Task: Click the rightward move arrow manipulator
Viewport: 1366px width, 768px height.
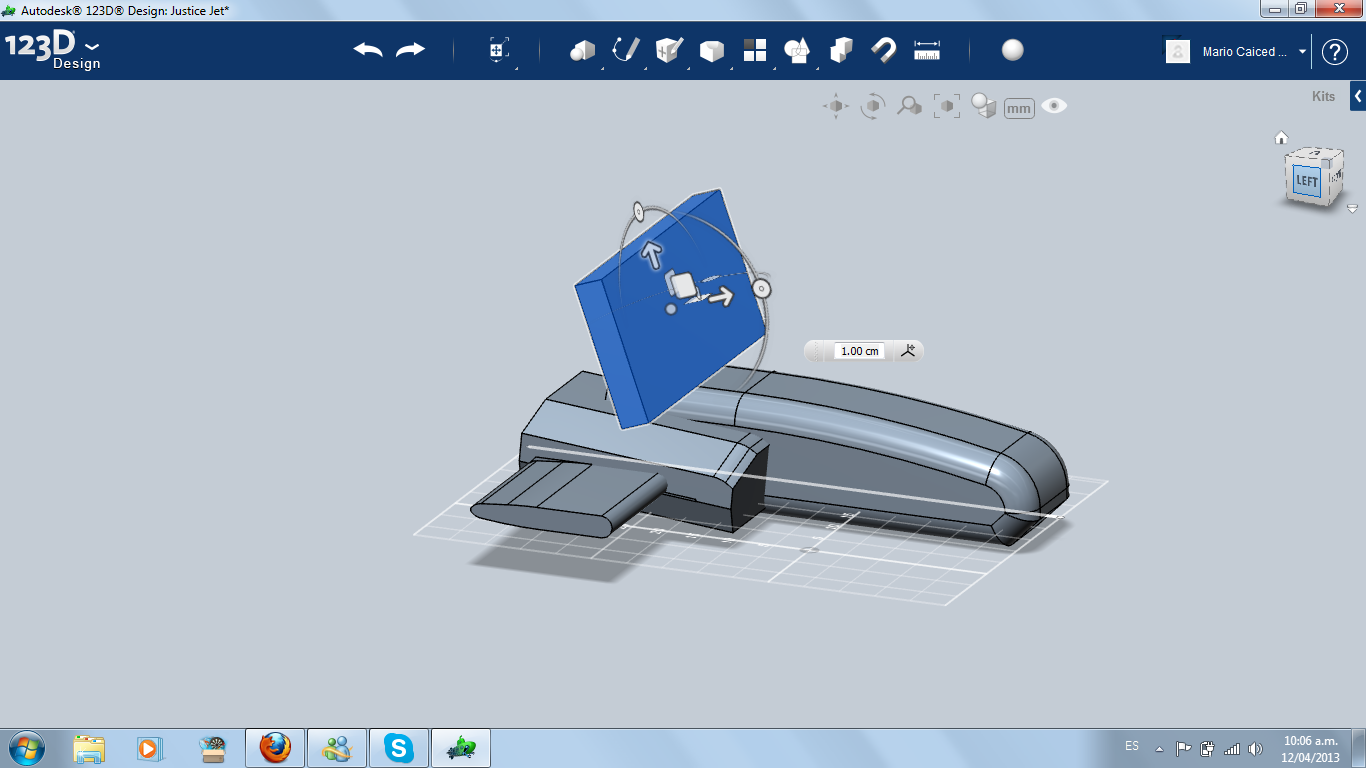Action: click(x=720, y=296)
